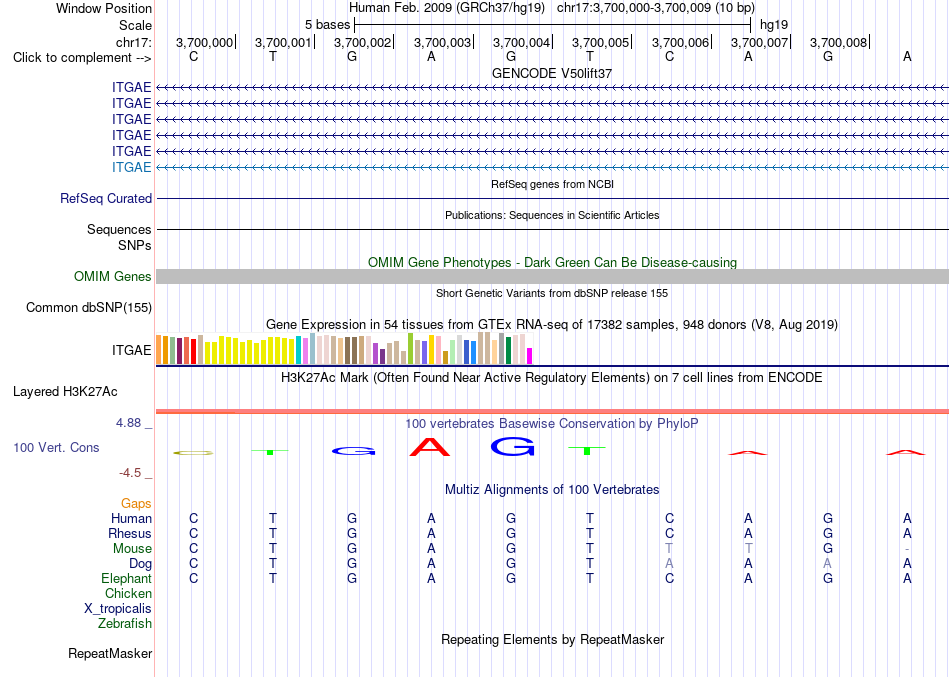Click the chr17: ruler label
This screenshot has height=677, width=950.
134,42
